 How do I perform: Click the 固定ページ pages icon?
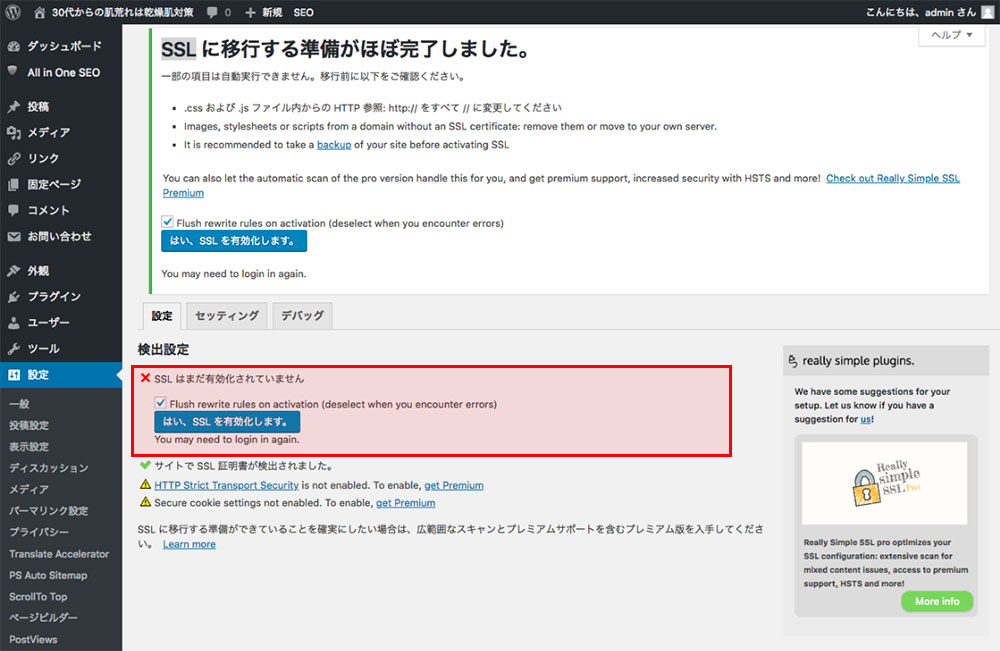click(x=13, y=184)
